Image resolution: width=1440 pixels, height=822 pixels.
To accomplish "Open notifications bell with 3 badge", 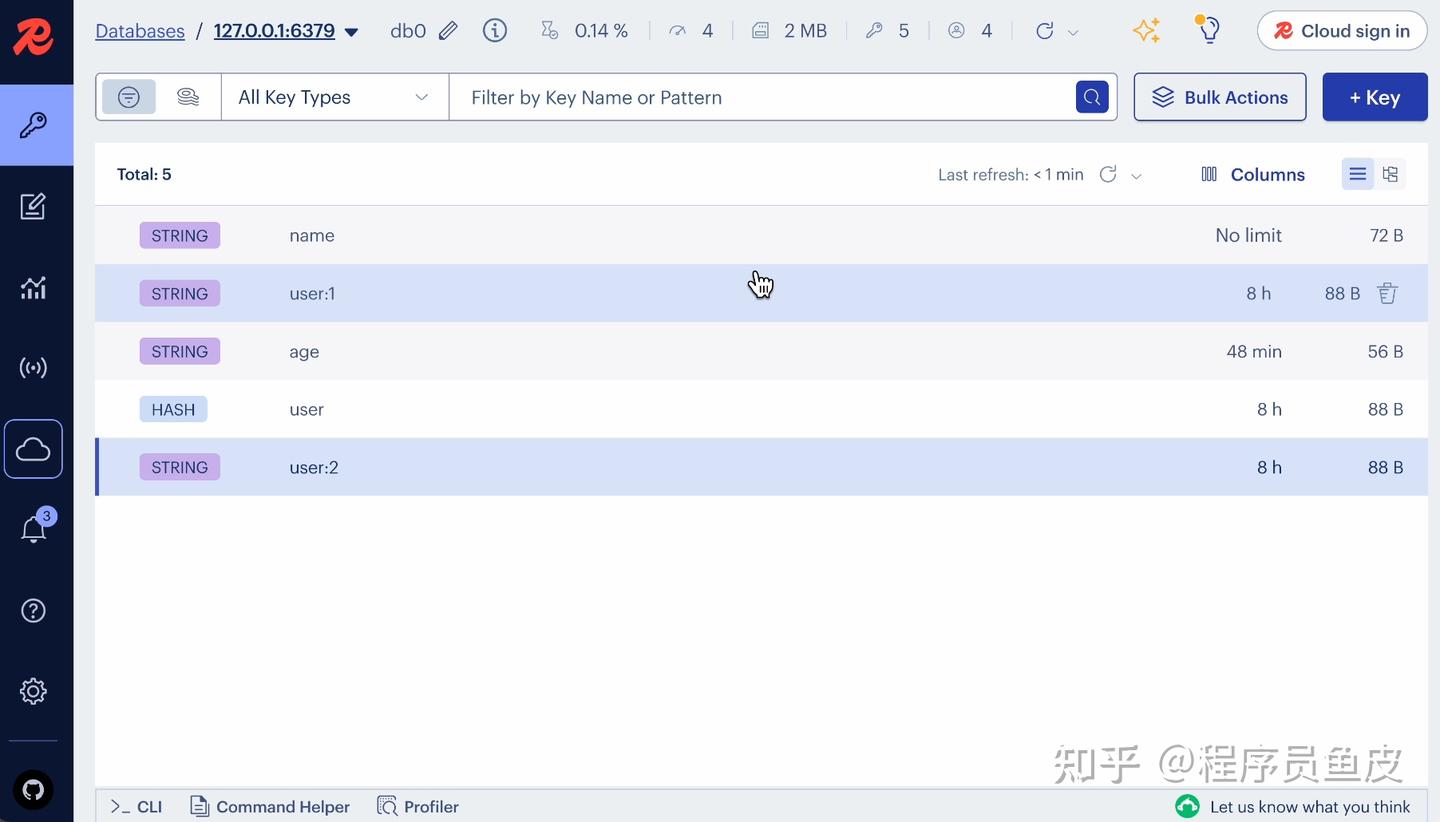I will pyautogui.click(x=33, y=529).
